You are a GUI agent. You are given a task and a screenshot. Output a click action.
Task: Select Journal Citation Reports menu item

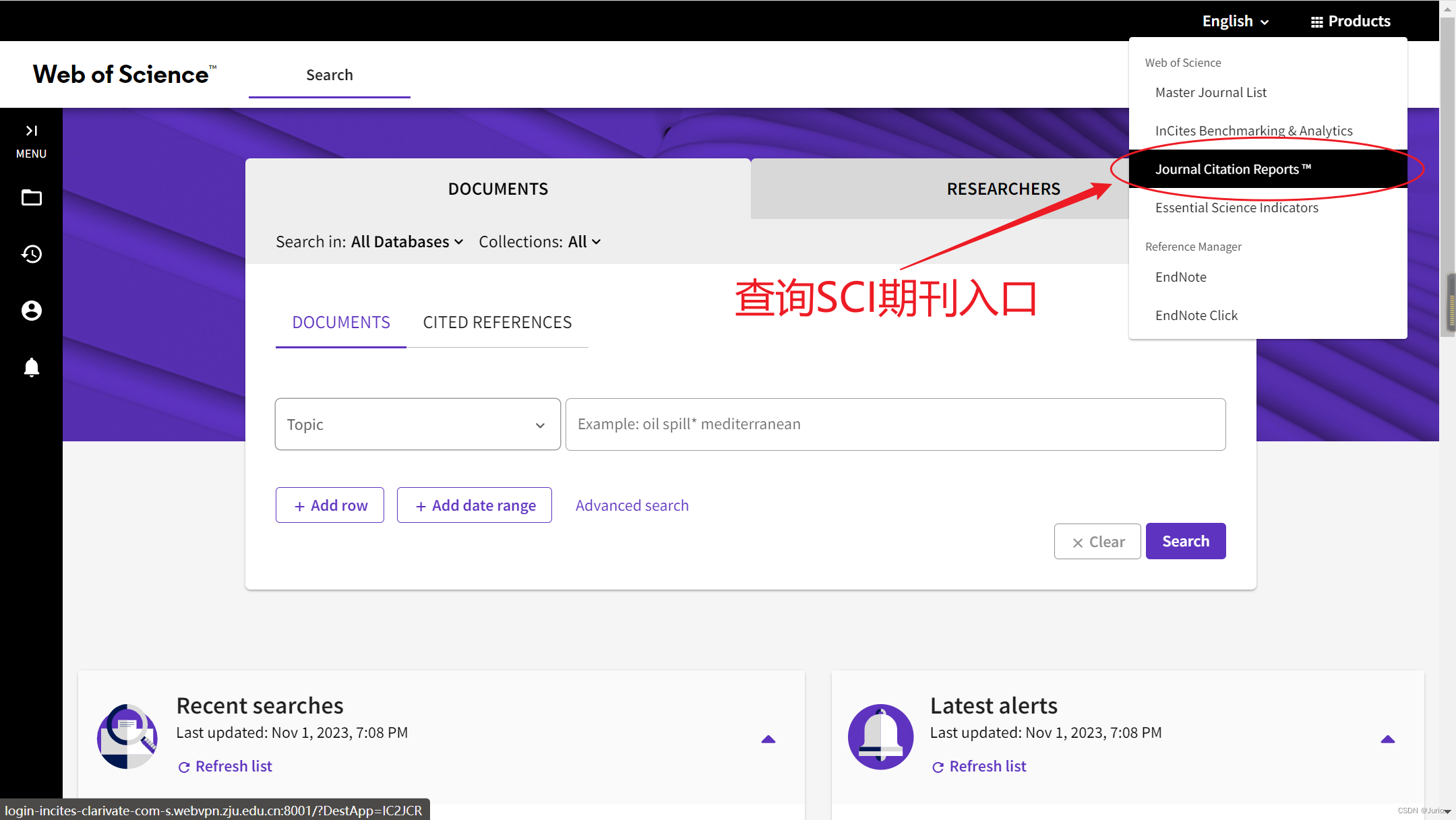(x=1232, y=169)
